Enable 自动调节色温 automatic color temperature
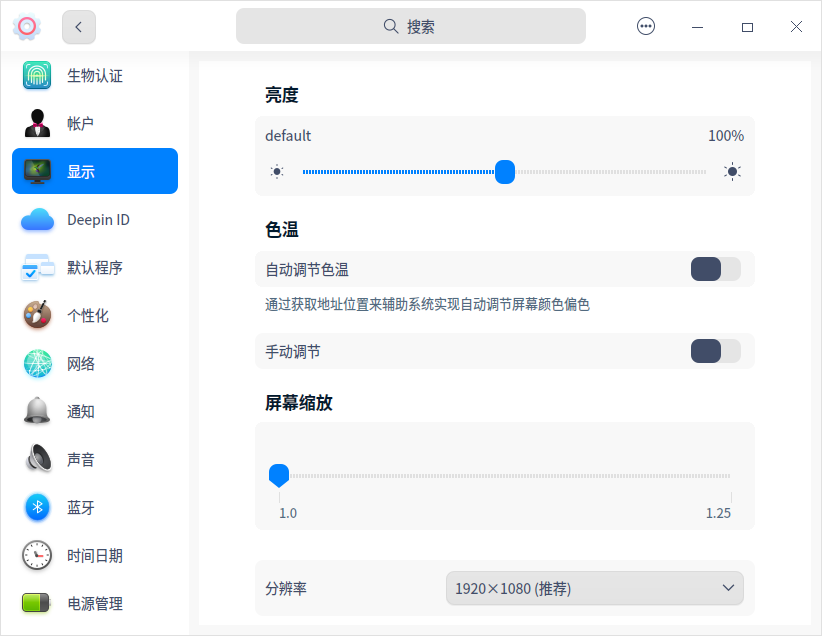Viewport: 822px width, 636px height. [715, 269]
